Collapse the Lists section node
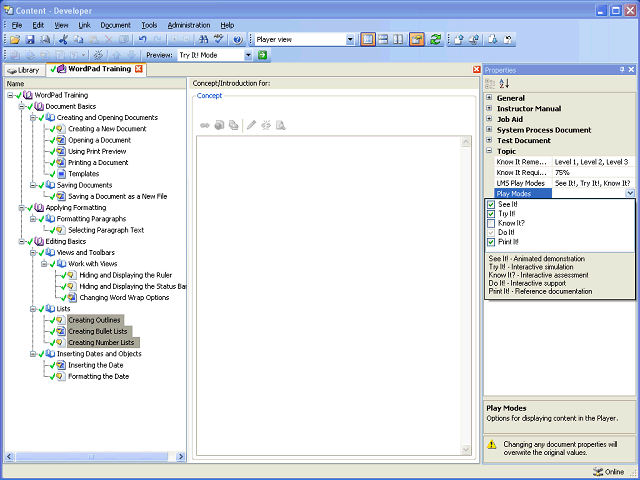This screenshot has width=640, height=480. click(33, 309)
